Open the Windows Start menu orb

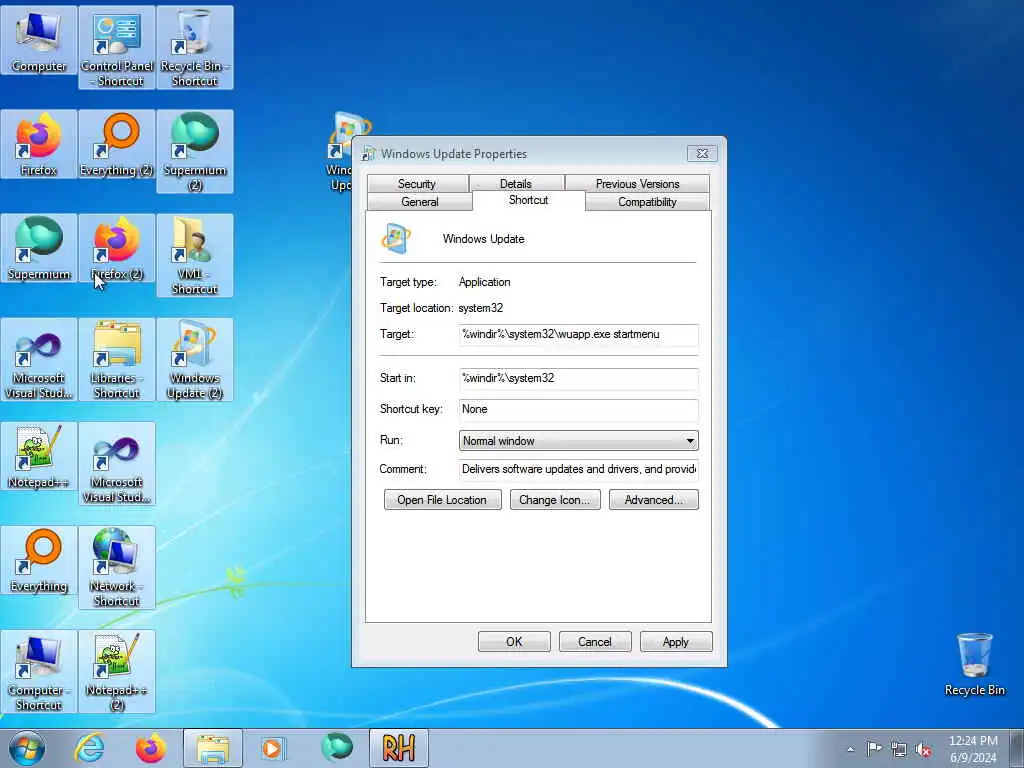[x=27, y=748]
